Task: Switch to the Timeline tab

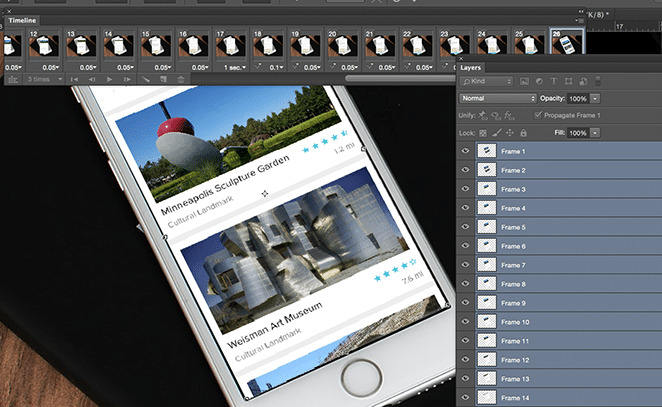Action: click(25, 19)
